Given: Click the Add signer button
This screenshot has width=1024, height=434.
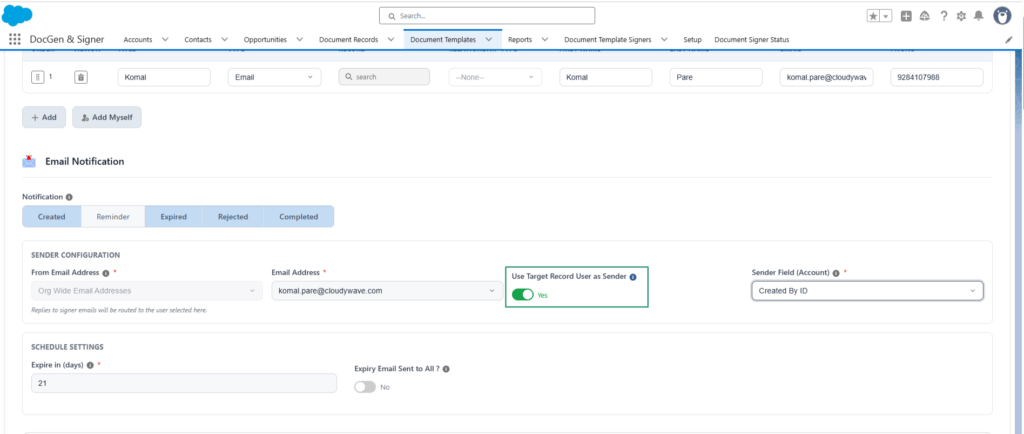Looking at the screenshot, I should [x=44, y=117].
